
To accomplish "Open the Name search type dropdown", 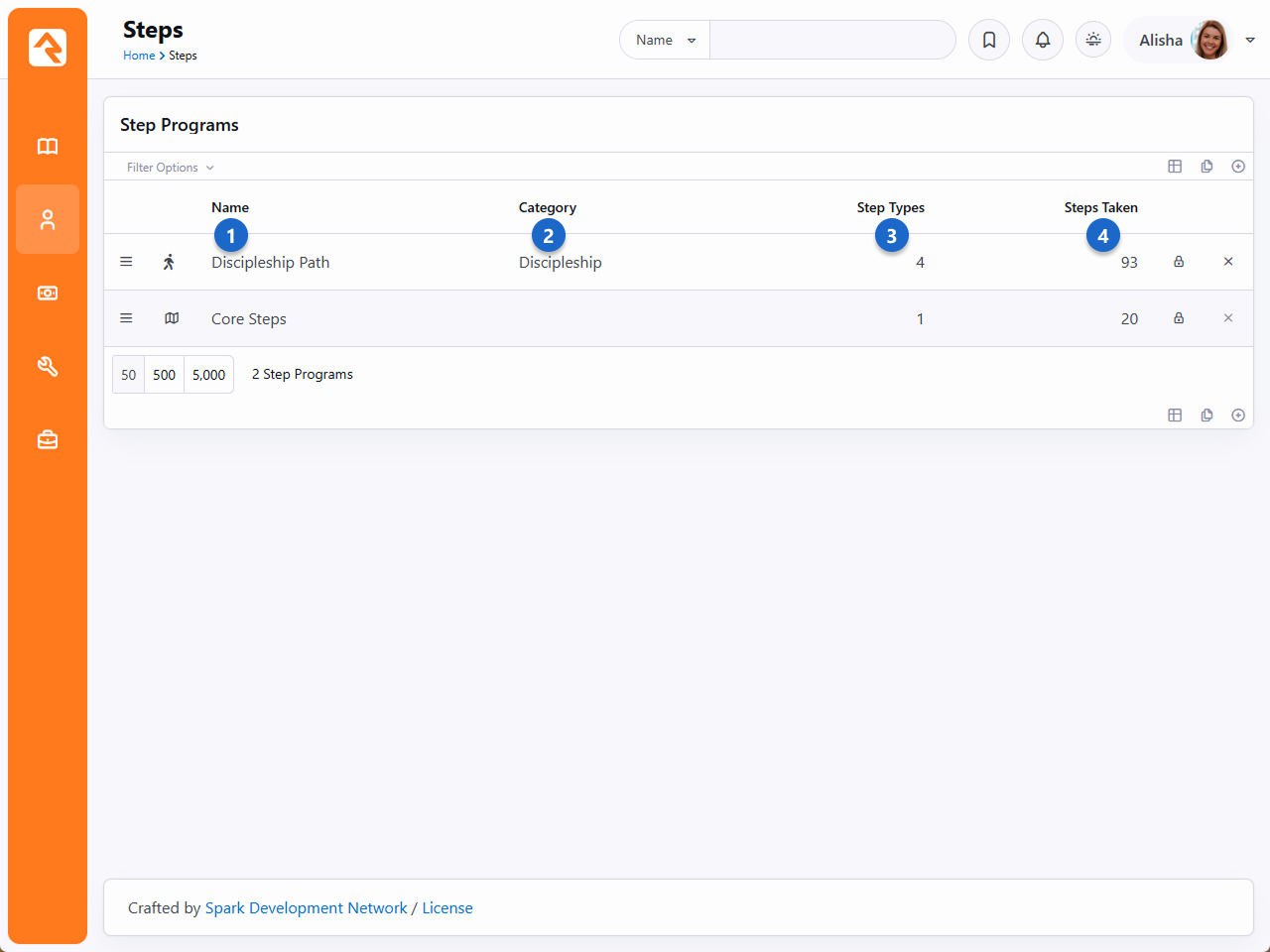I will 665,40.
